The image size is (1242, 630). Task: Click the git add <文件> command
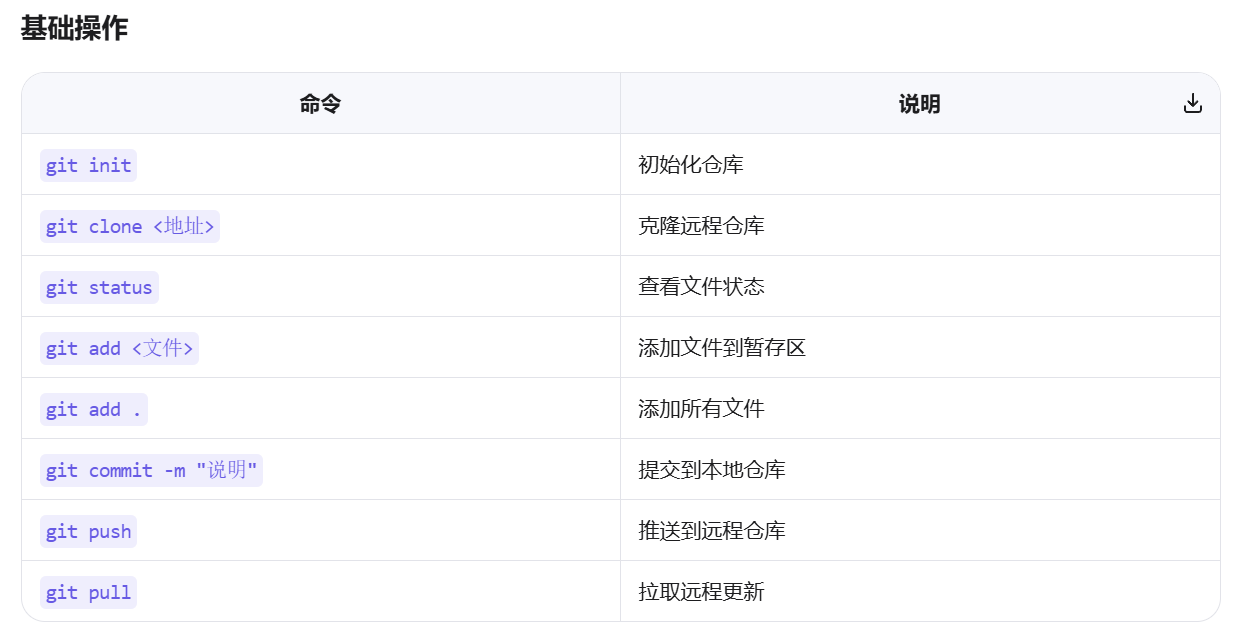click(119, 348)
